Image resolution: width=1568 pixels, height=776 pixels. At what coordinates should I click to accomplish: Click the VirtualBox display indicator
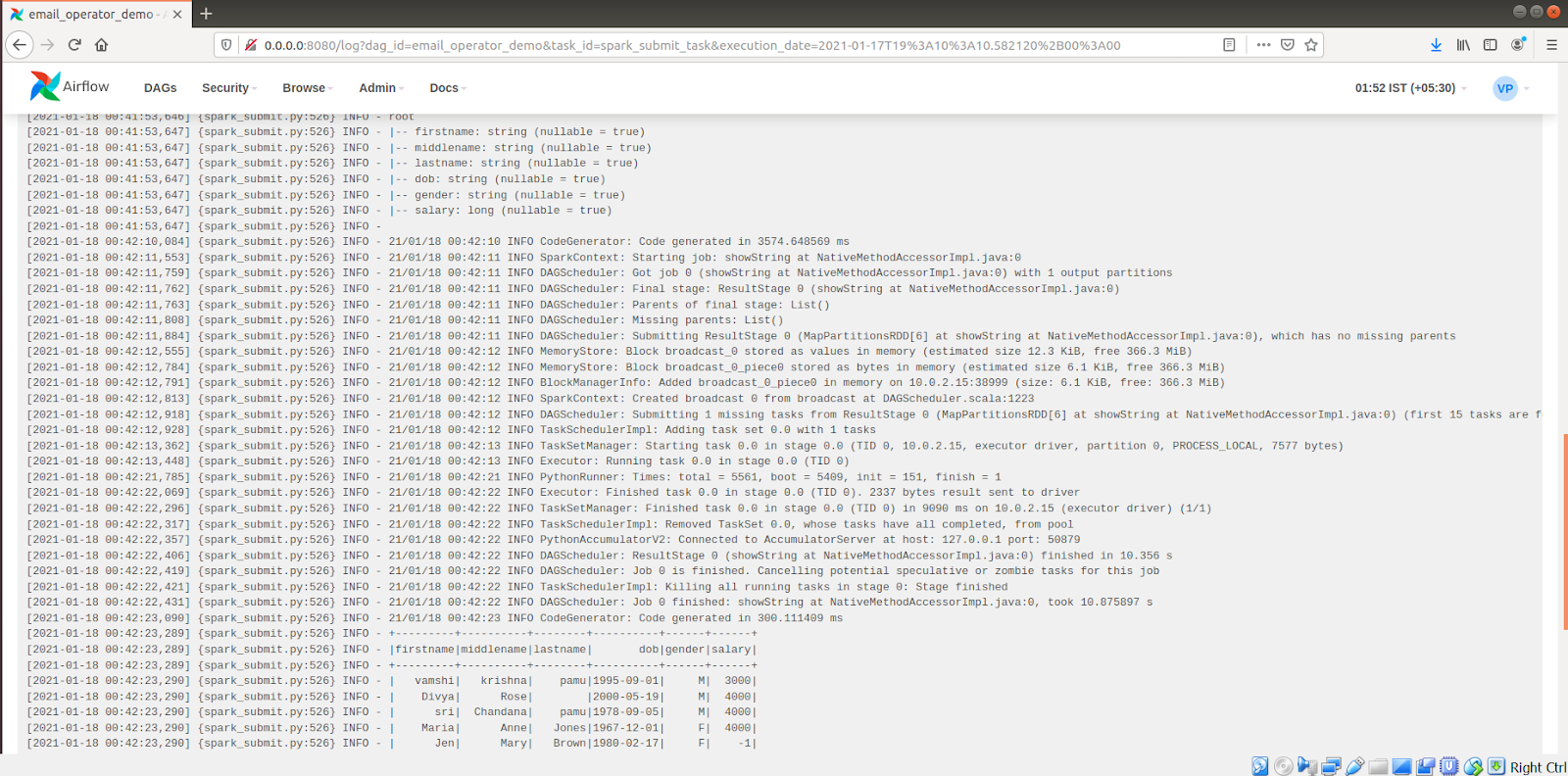tap(1401, 766)
